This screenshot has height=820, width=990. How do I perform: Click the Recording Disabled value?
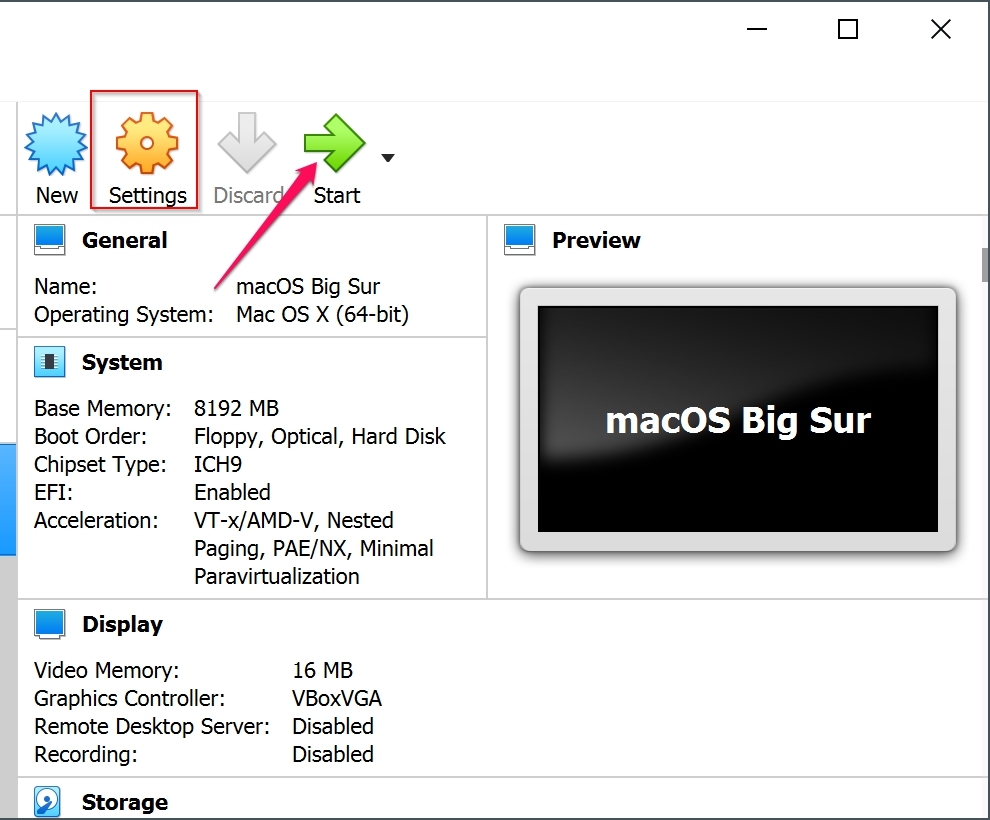tap(333, 754)
